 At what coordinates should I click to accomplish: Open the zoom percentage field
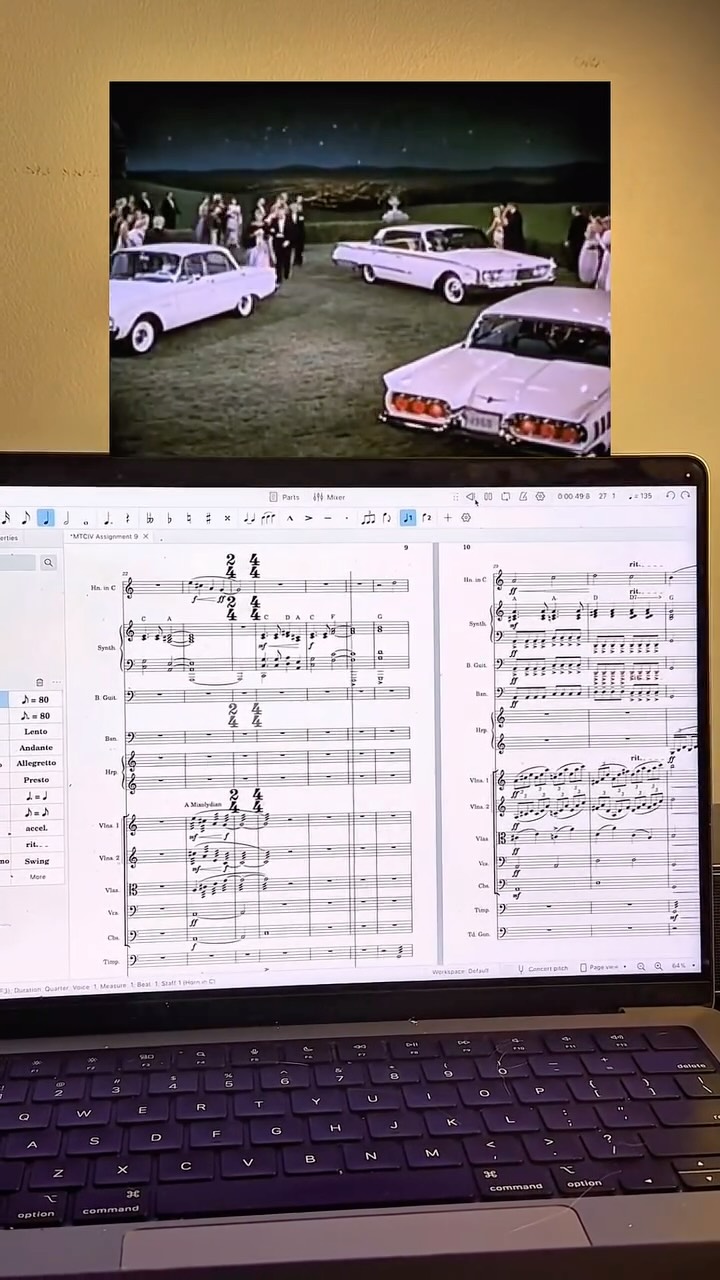pyautogui.click(x=684, y=966)
